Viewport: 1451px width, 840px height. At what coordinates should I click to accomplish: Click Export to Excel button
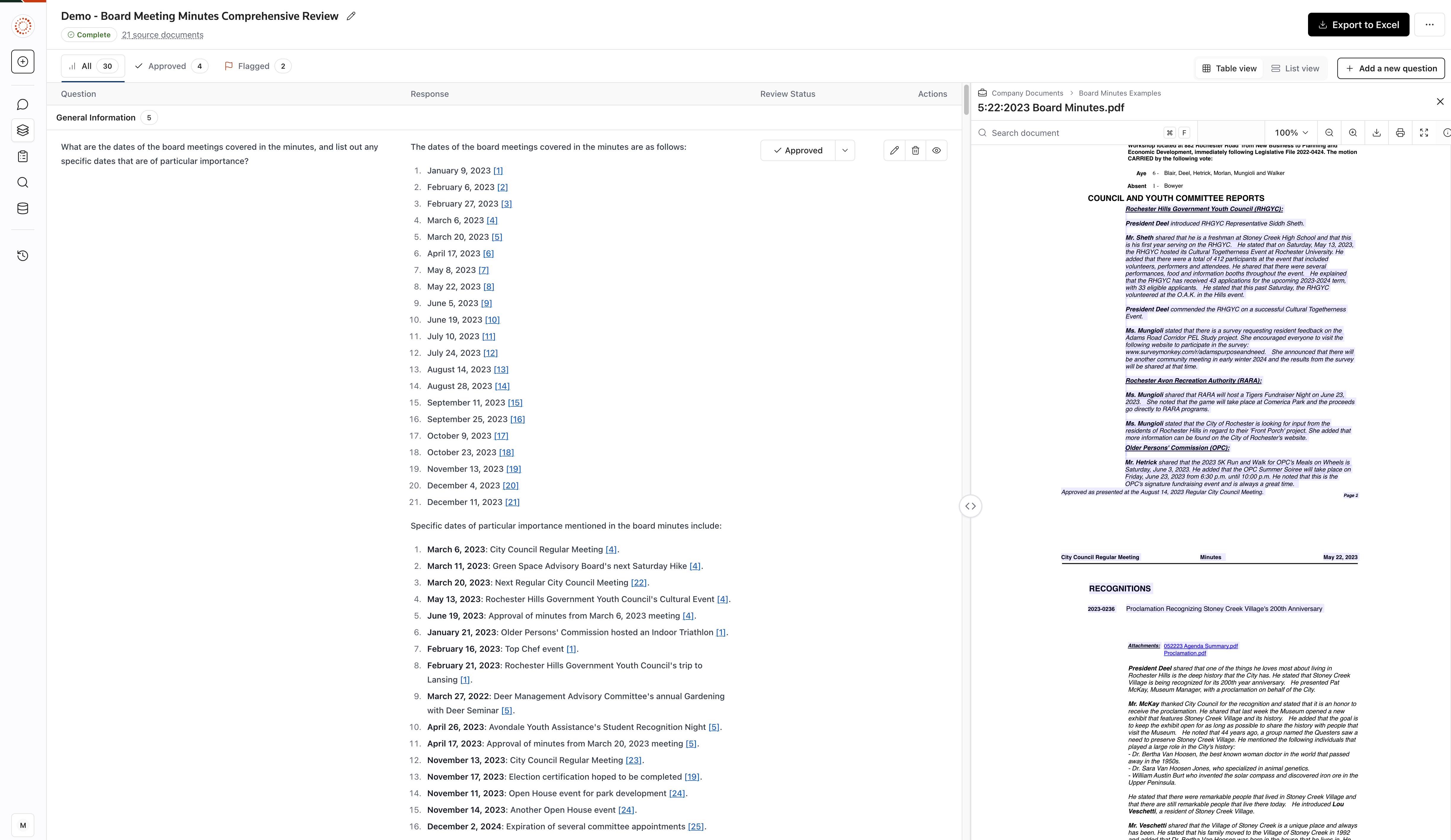1358,25
